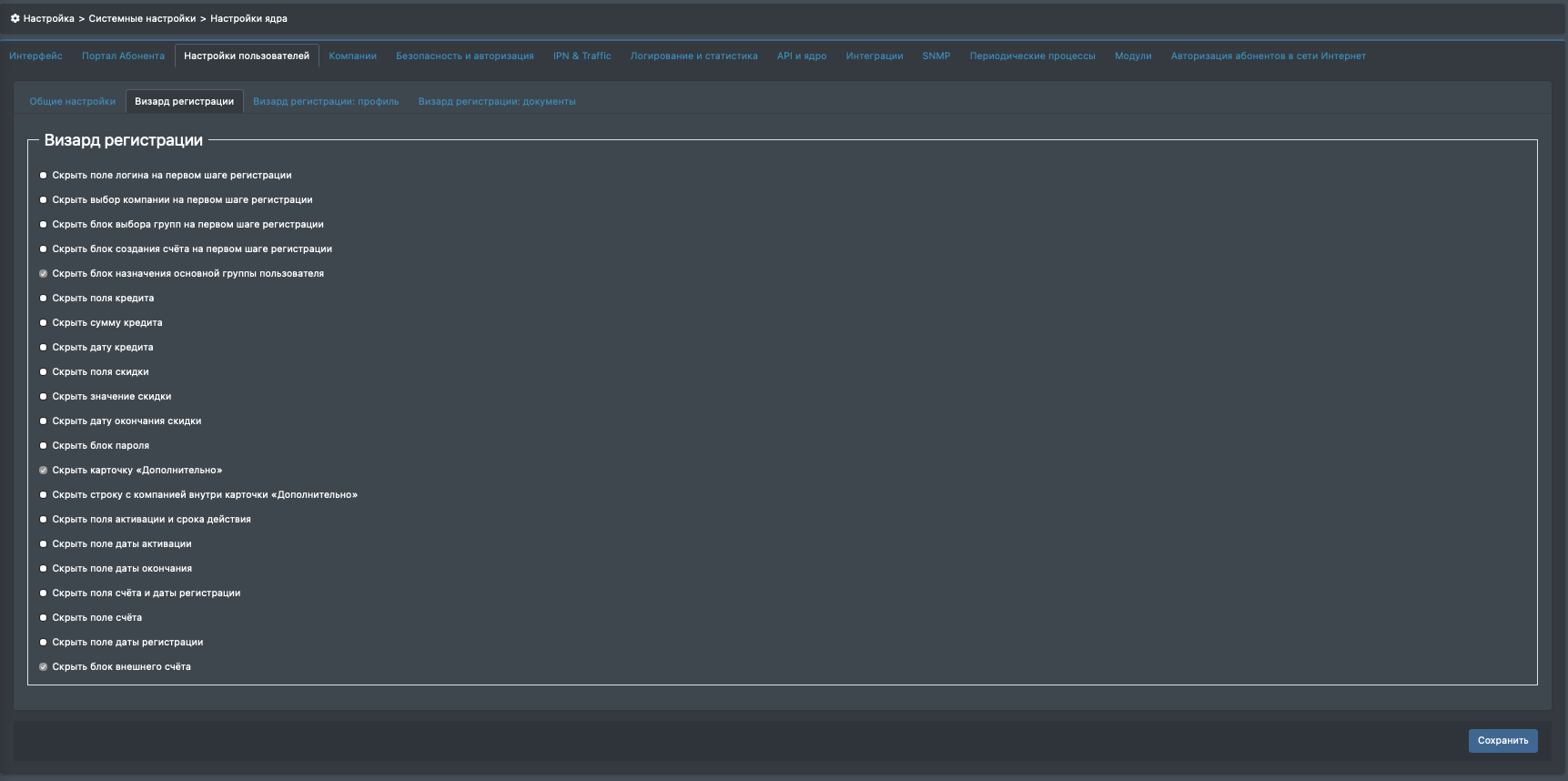Open the Интерфейс tab
The width and height of the screenshot is (1568, 781).
(35, 56)
